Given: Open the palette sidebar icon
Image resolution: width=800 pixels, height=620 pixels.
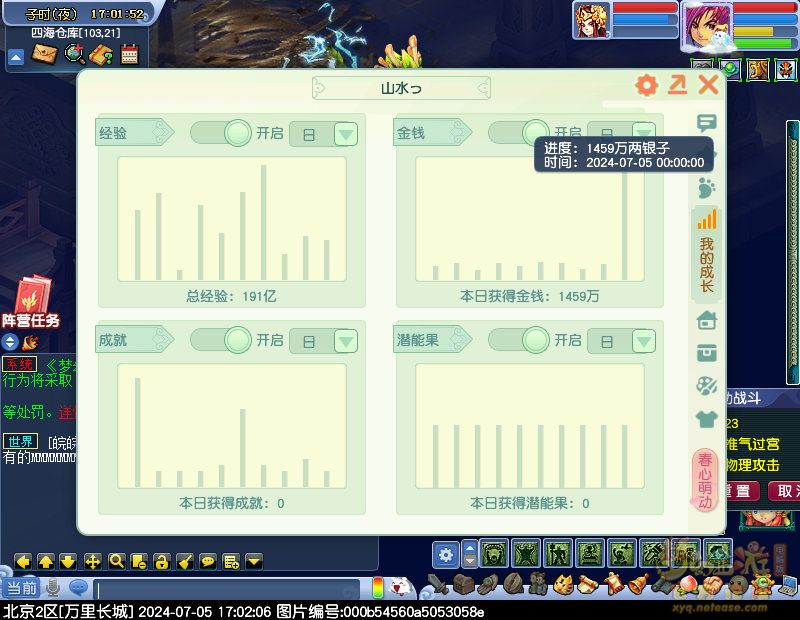Looking at the screenshot, I should pos(707,386).
